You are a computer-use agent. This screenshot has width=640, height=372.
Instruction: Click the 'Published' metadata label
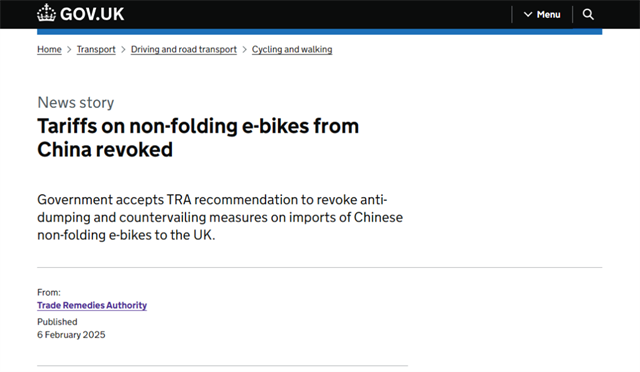pyautogui.click(x=57, y=322)
